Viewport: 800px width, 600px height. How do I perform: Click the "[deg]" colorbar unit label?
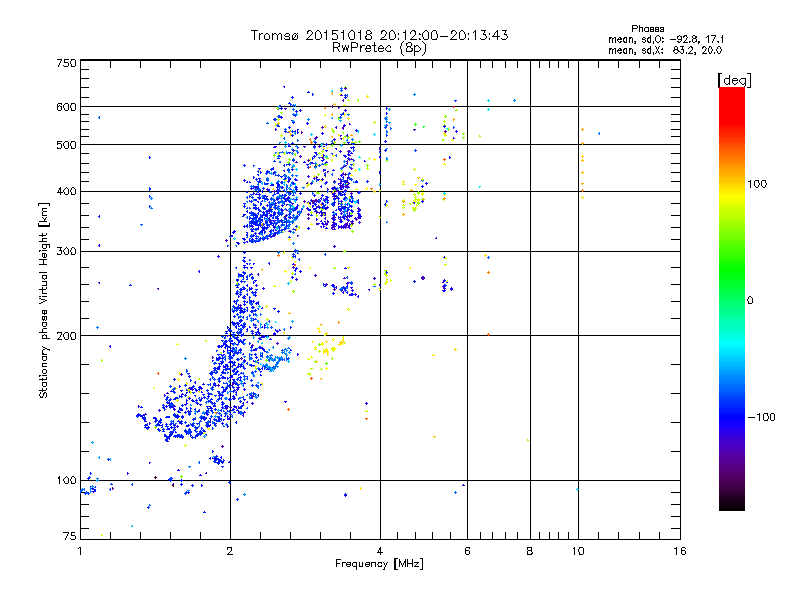(734, 81)
